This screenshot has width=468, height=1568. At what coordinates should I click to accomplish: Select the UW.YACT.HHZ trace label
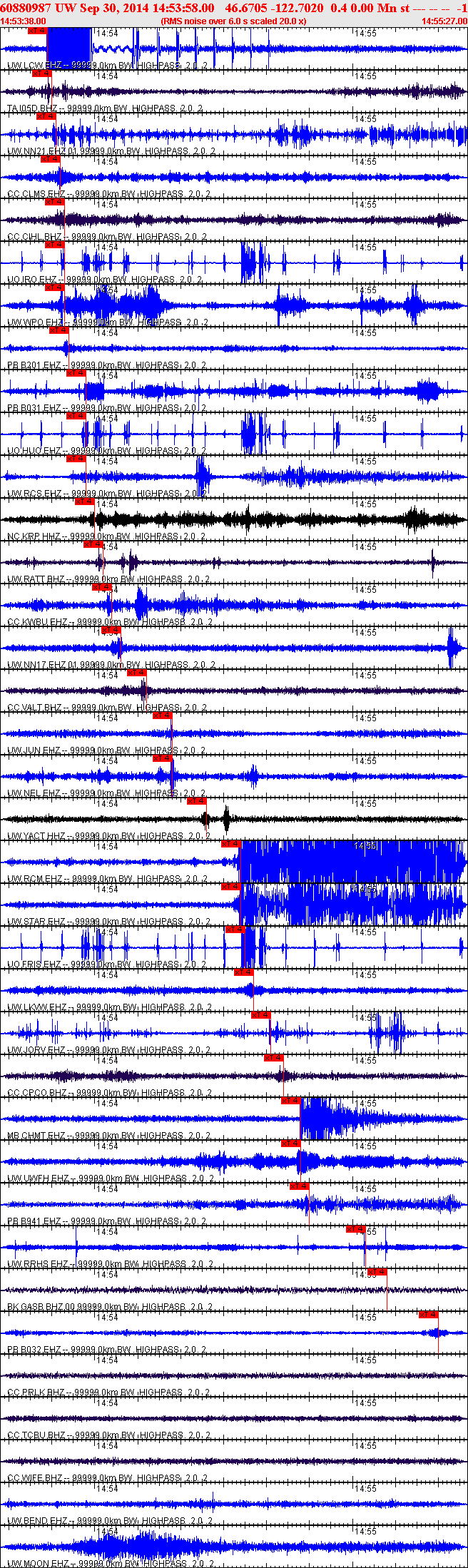[108, 836]
